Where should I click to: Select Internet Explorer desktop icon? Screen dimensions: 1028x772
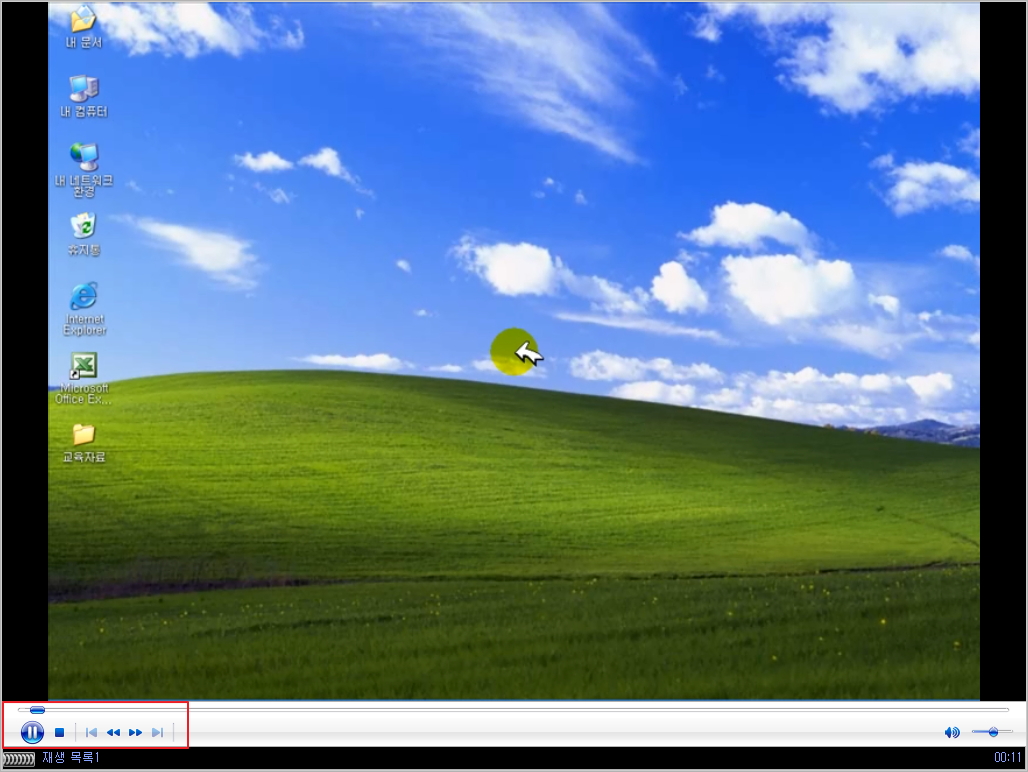84,309
